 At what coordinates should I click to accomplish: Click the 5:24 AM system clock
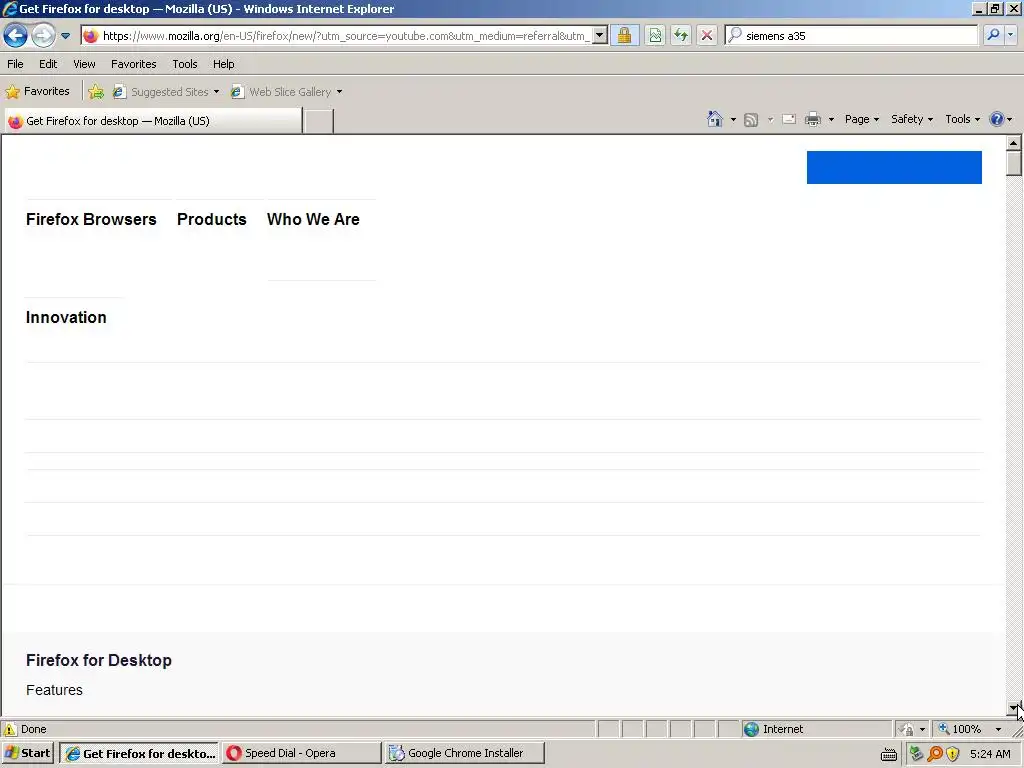990,754
